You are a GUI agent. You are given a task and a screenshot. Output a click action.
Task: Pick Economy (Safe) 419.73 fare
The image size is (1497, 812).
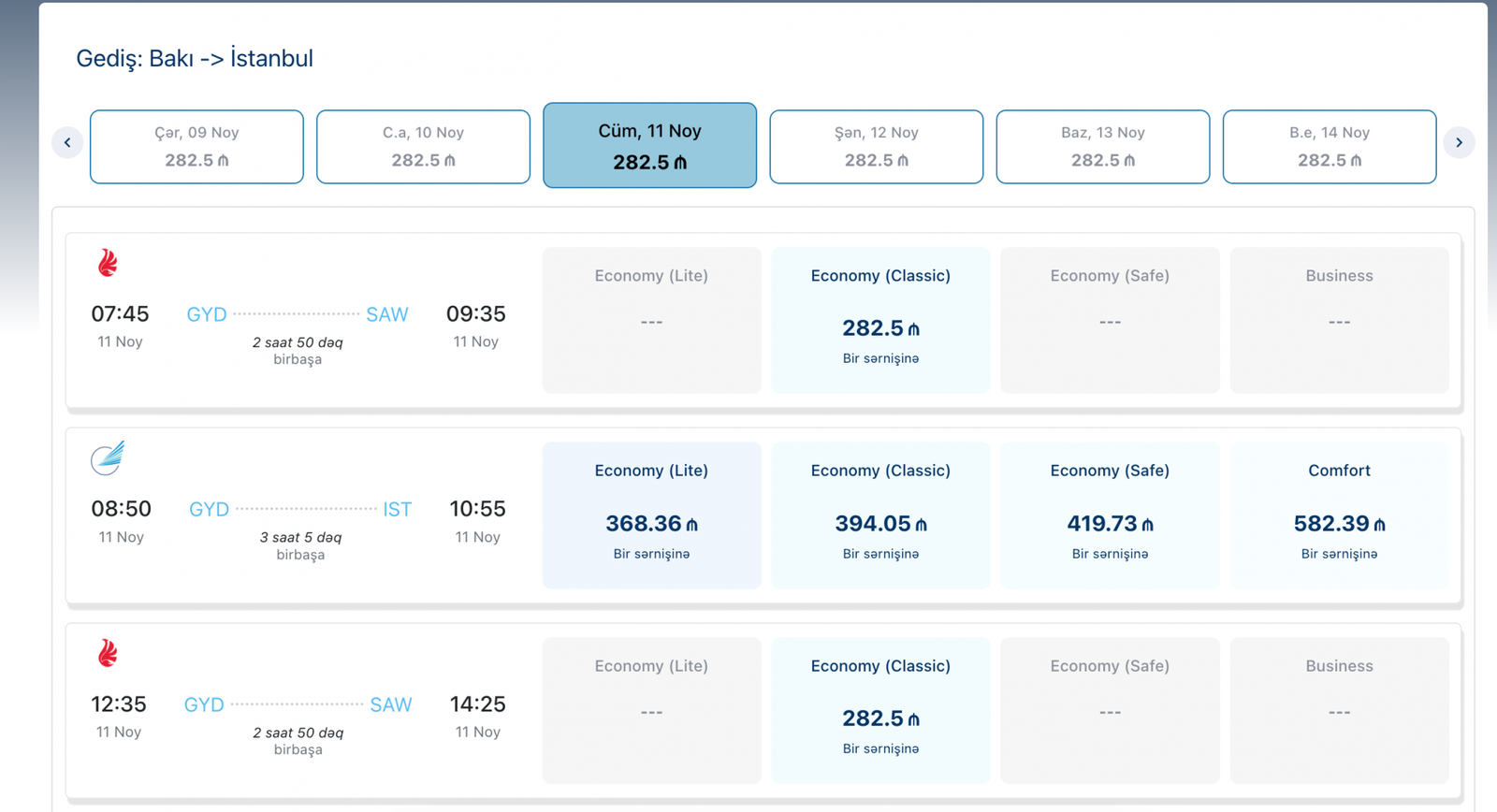click(x=1110, y=515)
